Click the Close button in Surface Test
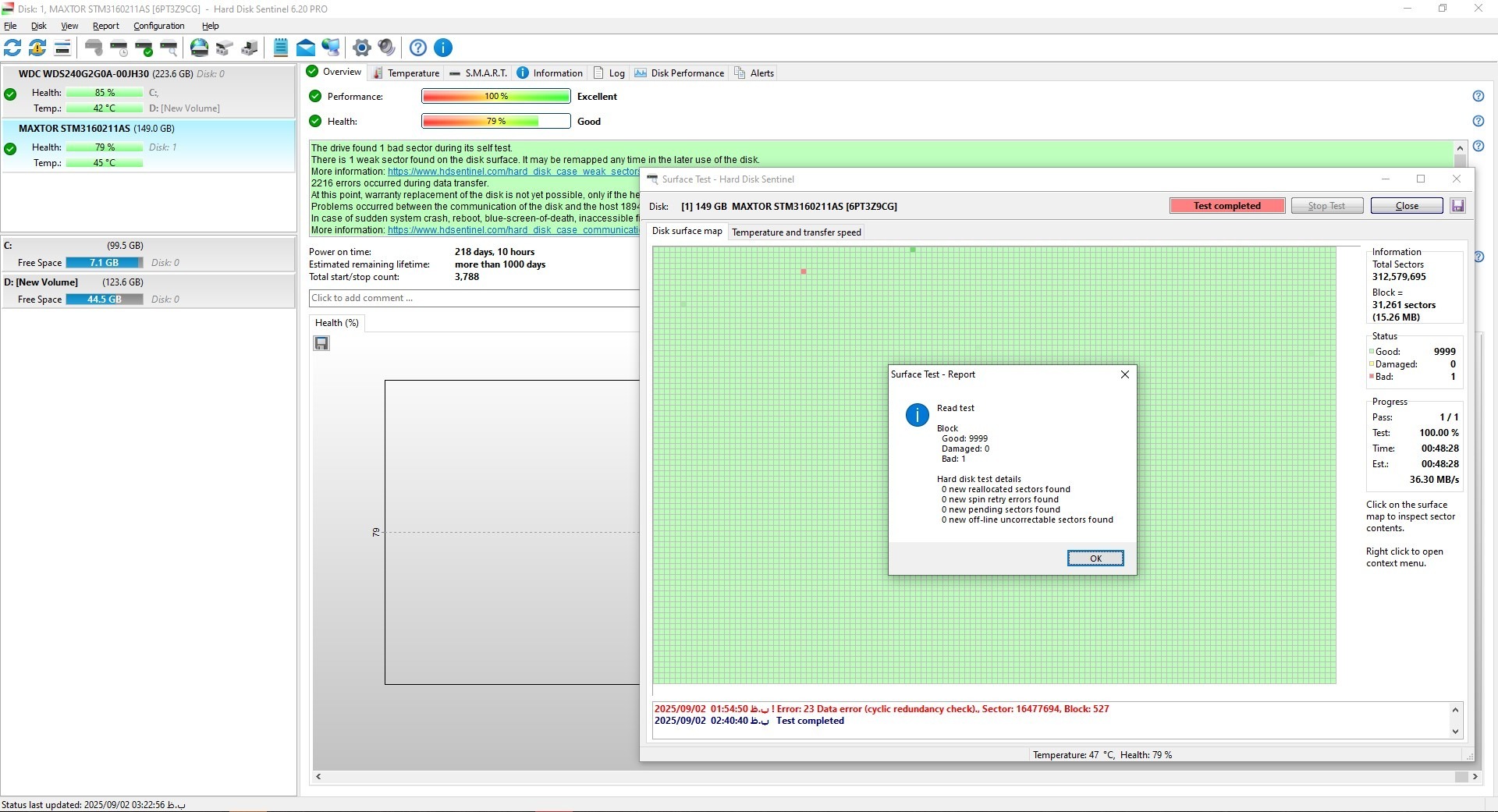This screenshot has height=812, width=1498. pos(1407,206)
